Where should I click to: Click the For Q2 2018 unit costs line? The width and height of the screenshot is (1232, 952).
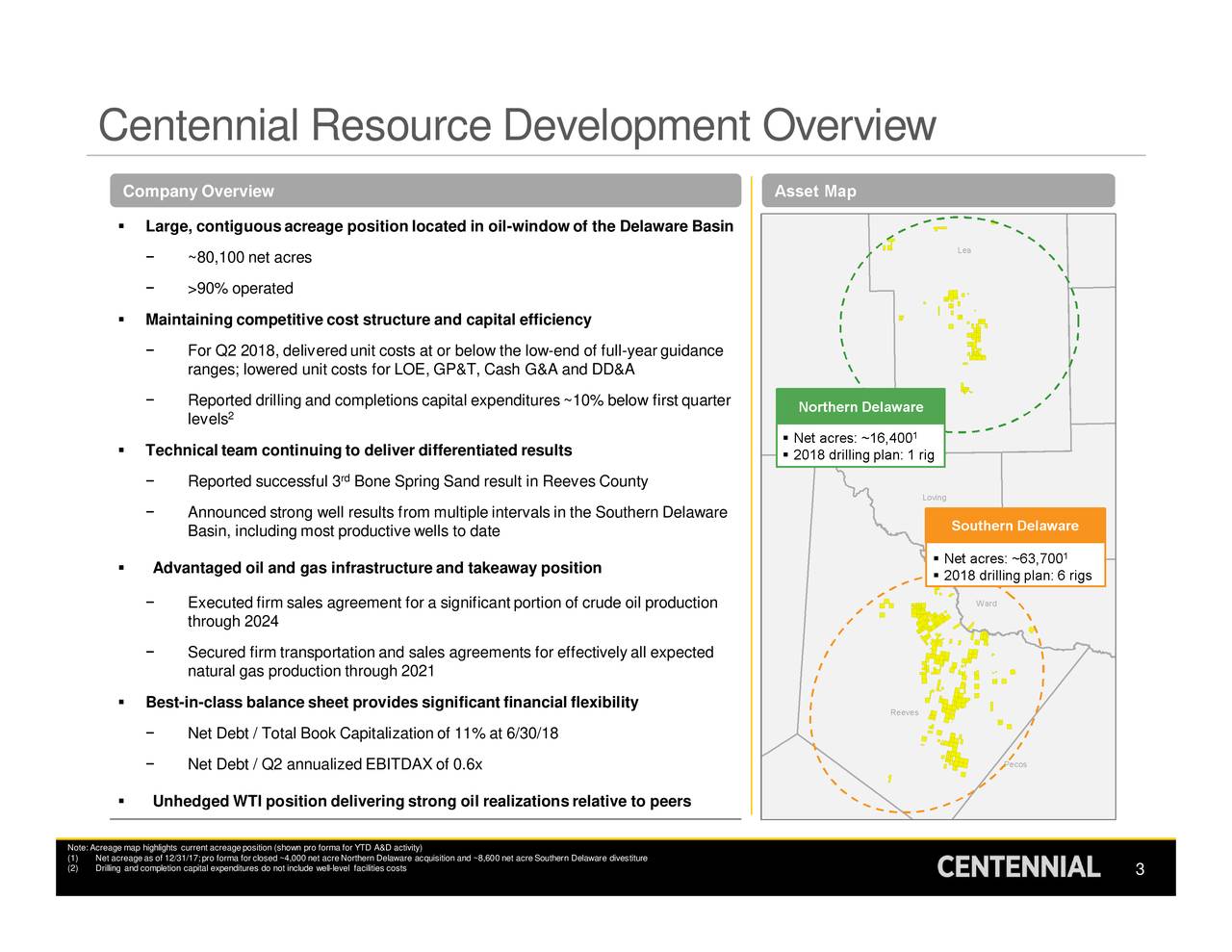coord(455,360)
